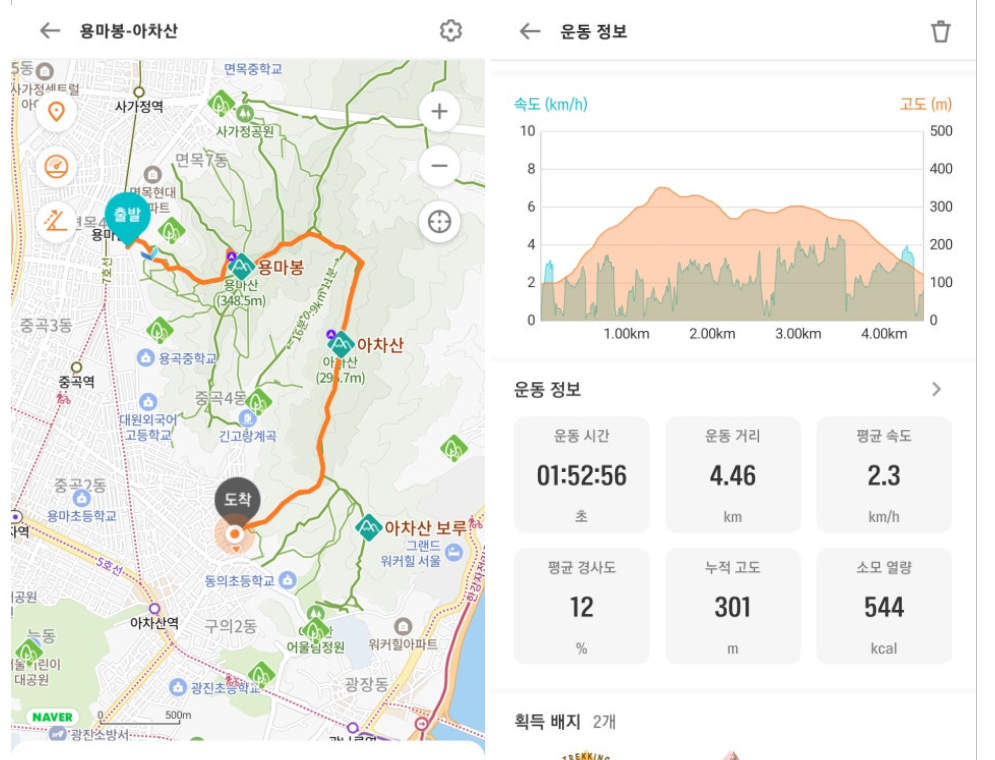Zoom in on the map

[x=439, y=112]
